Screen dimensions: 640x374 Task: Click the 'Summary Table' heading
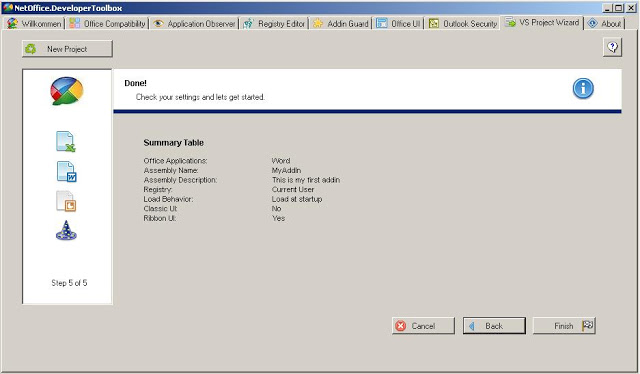pos(173,142)
